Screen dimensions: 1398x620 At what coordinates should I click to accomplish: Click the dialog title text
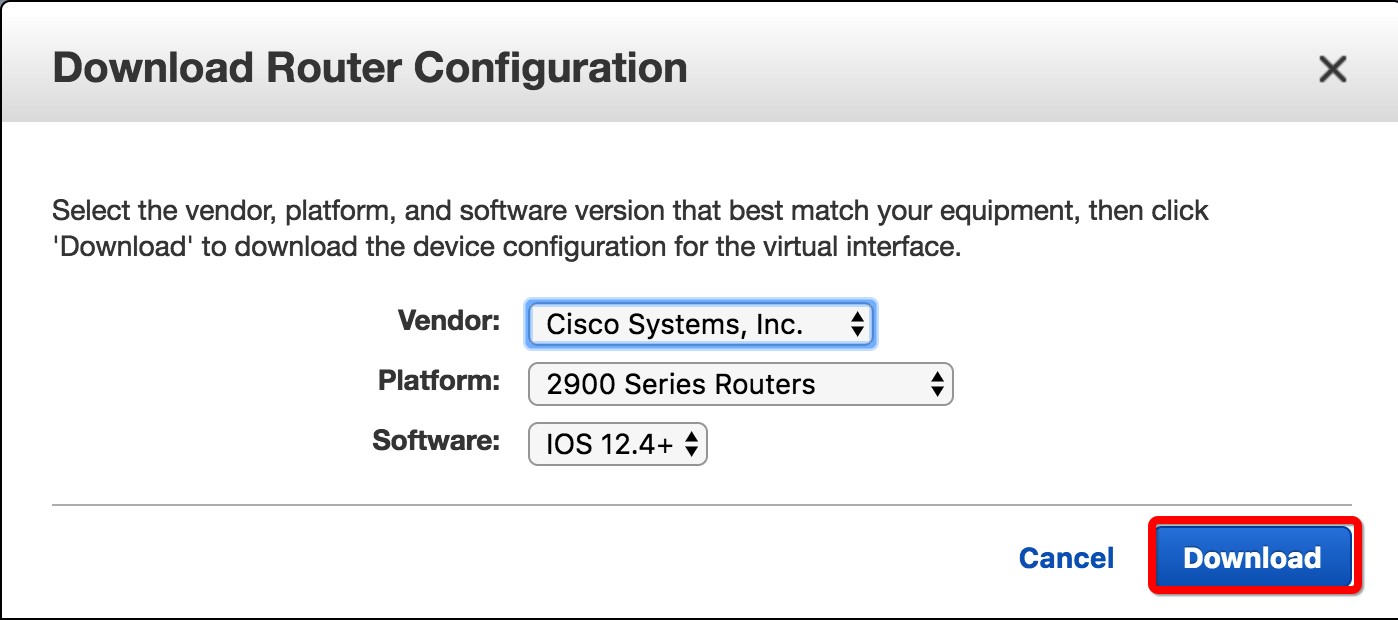click(x=369, y=68)
